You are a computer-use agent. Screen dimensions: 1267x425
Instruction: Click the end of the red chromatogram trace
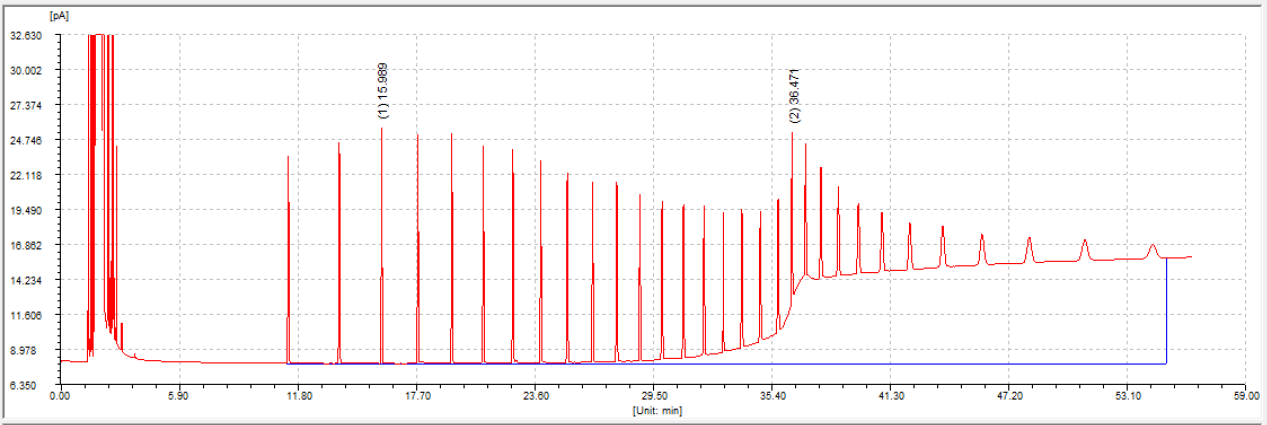click(1190, 256)
